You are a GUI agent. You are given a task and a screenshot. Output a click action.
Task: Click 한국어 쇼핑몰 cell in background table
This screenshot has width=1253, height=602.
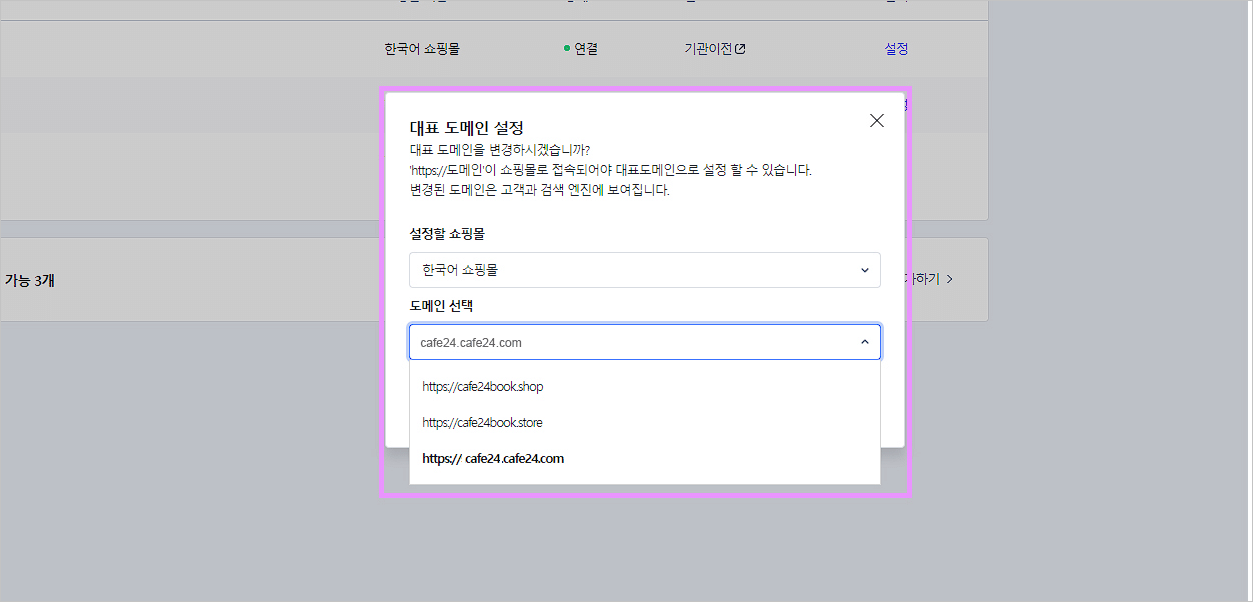(x=422, y=48)
